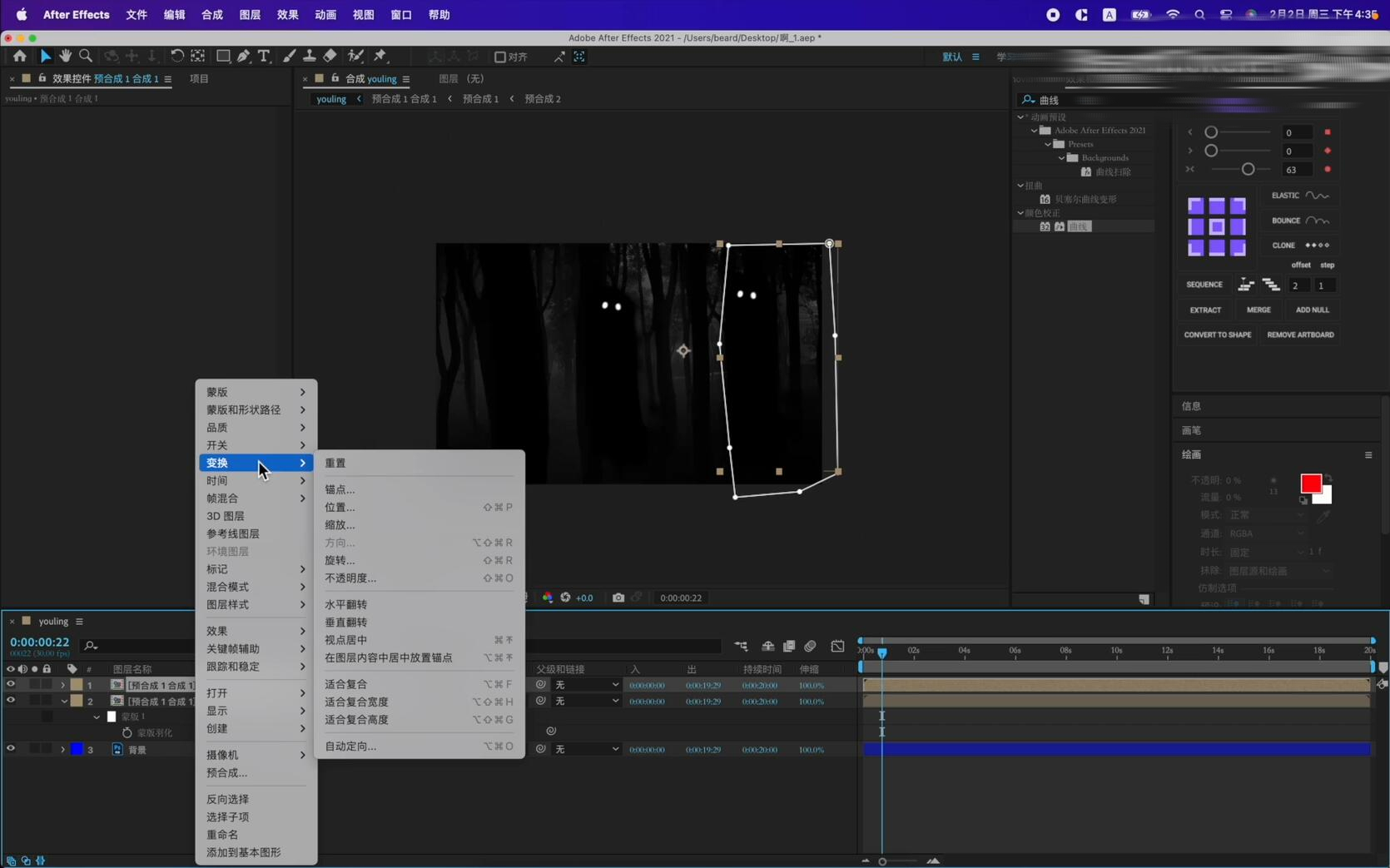Collapse layer 2 properties in timeline
This screenshot has height=868, width=1390.
(63, 701)
